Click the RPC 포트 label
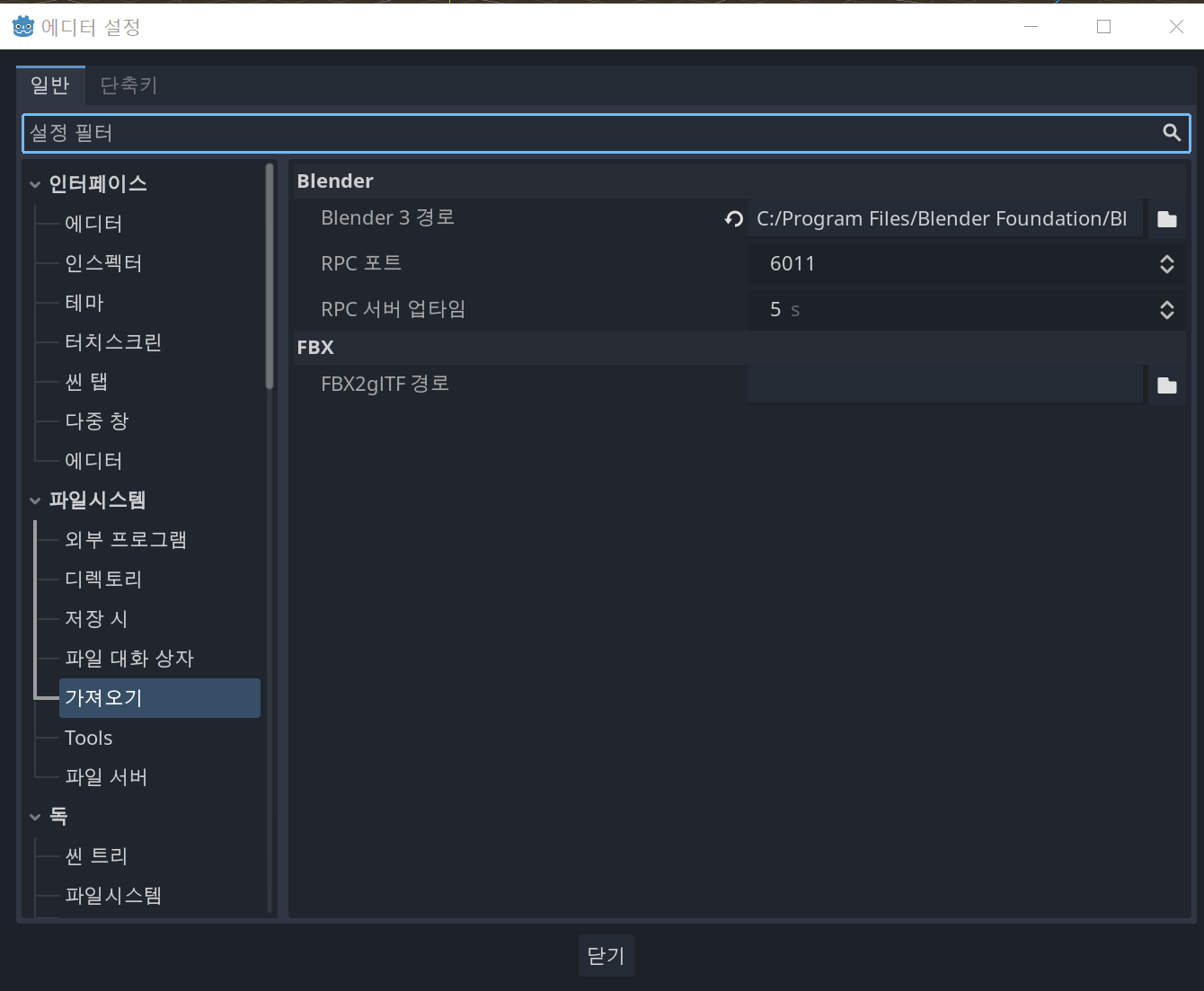Screen dimensions: 1204x991 point(361,263)
